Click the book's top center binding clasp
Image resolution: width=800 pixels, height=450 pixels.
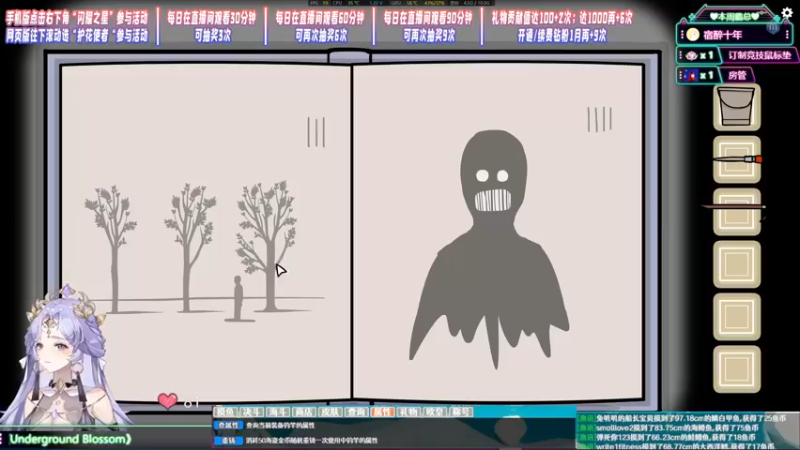[x=349, y=56]
